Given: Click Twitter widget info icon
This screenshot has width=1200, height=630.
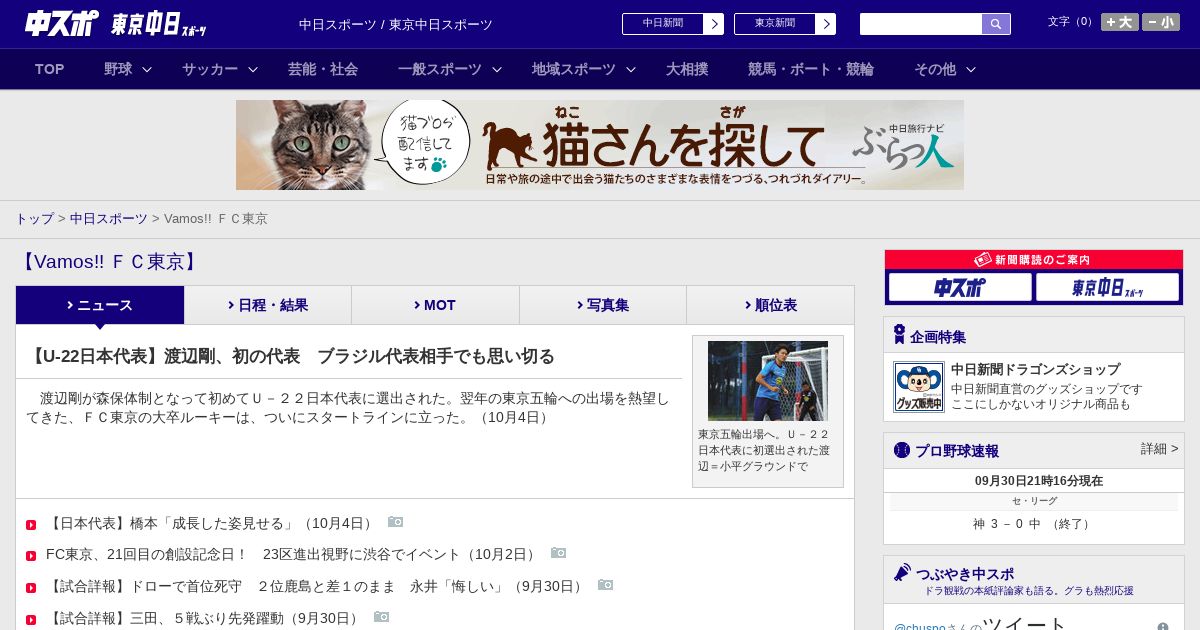Looking at the screenshot, I should [x=1163, y=627].
